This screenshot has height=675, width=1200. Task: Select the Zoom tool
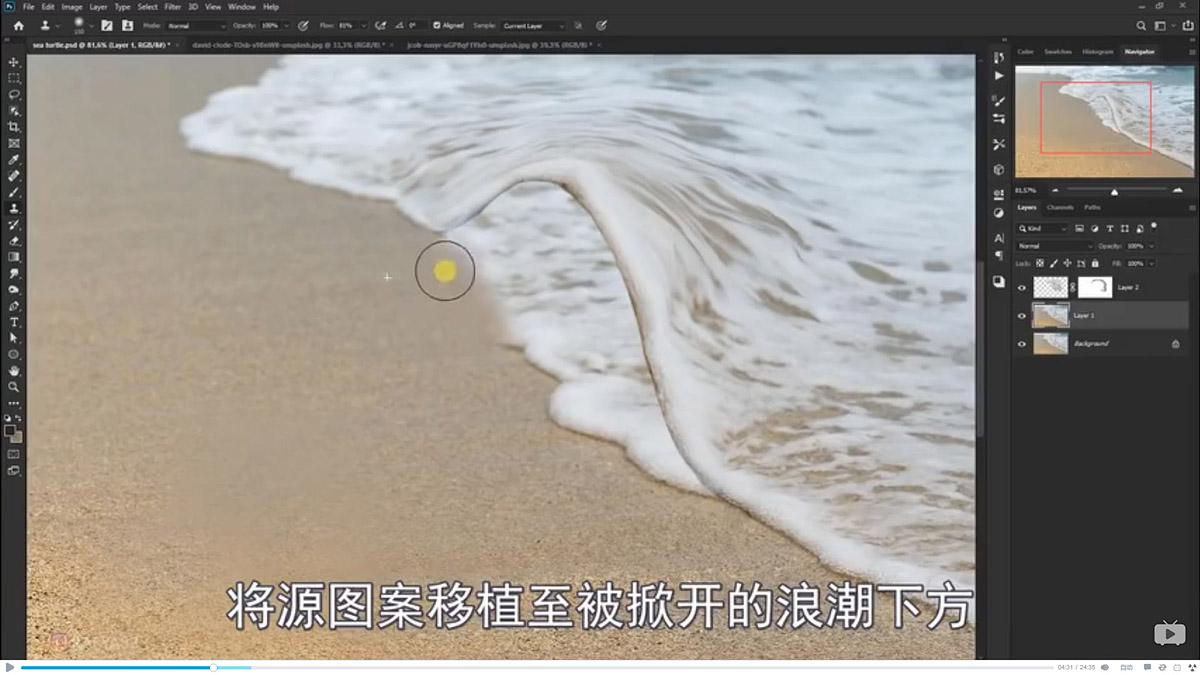click(14, 387)
